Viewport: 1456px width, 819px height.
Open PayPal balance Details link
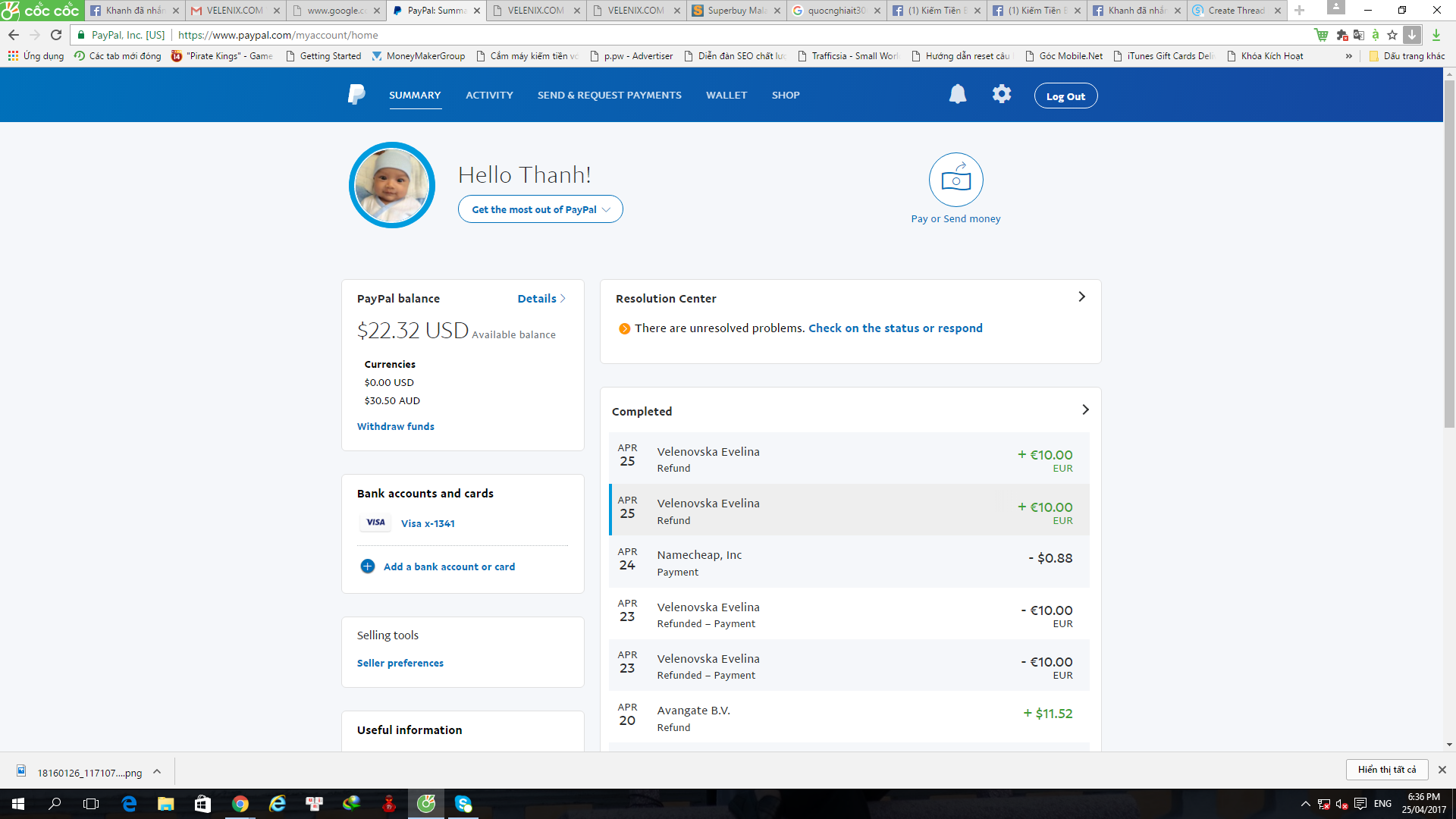541,299
